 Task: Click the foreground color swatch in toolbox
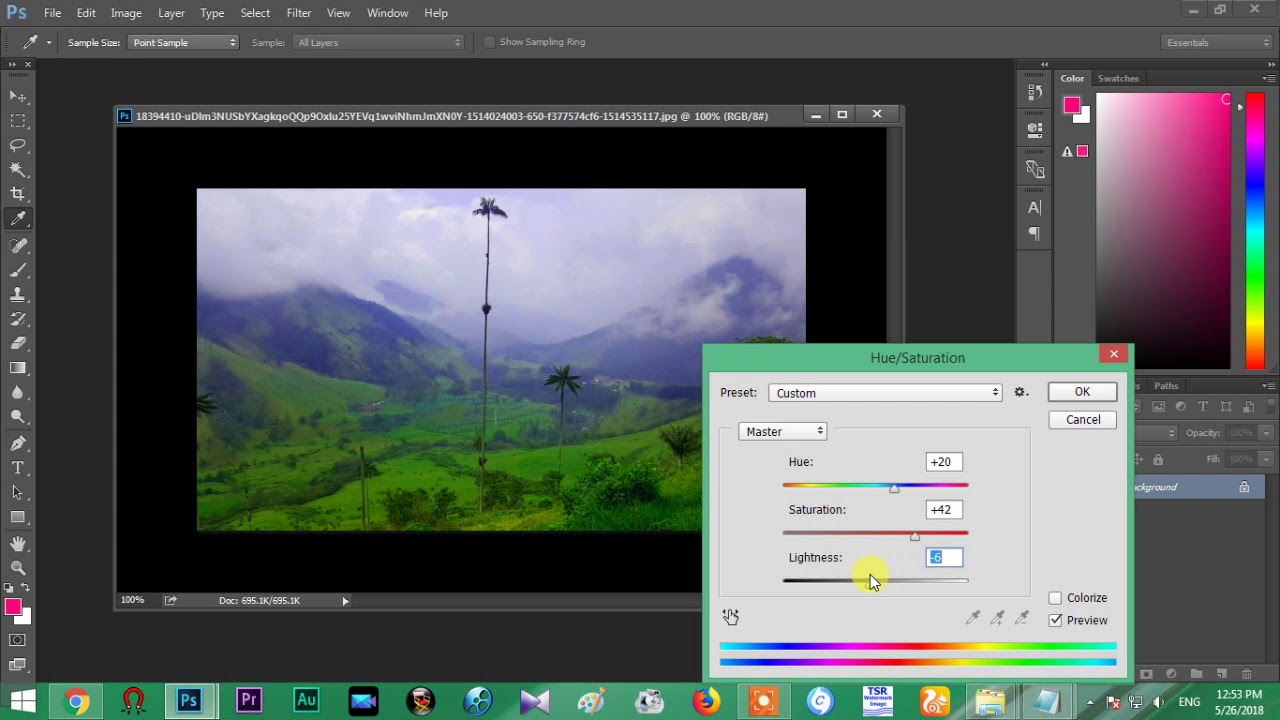[13, 608]
